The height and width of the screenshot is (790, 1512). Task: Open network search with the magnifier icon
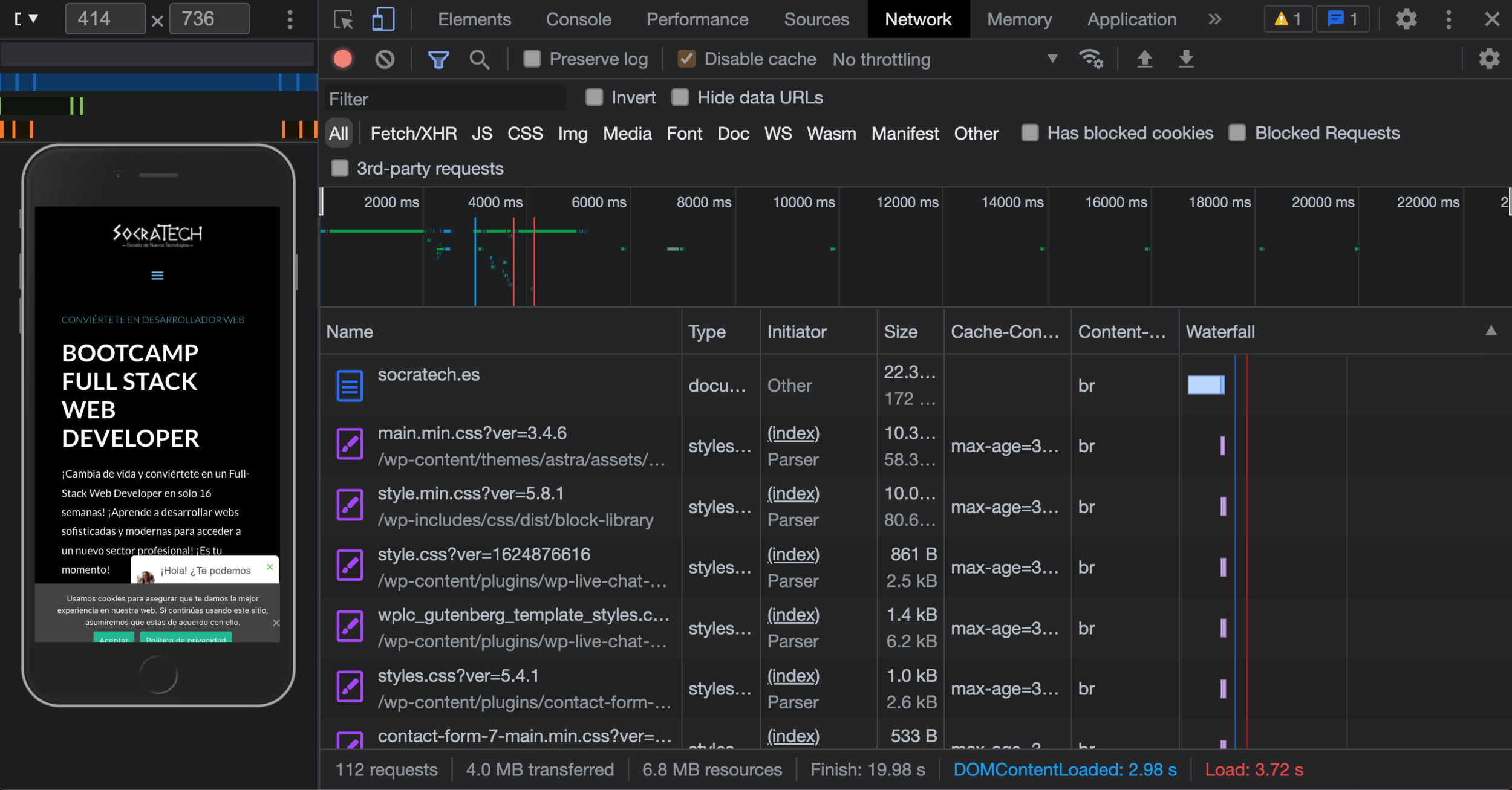(x=479, y=59)
